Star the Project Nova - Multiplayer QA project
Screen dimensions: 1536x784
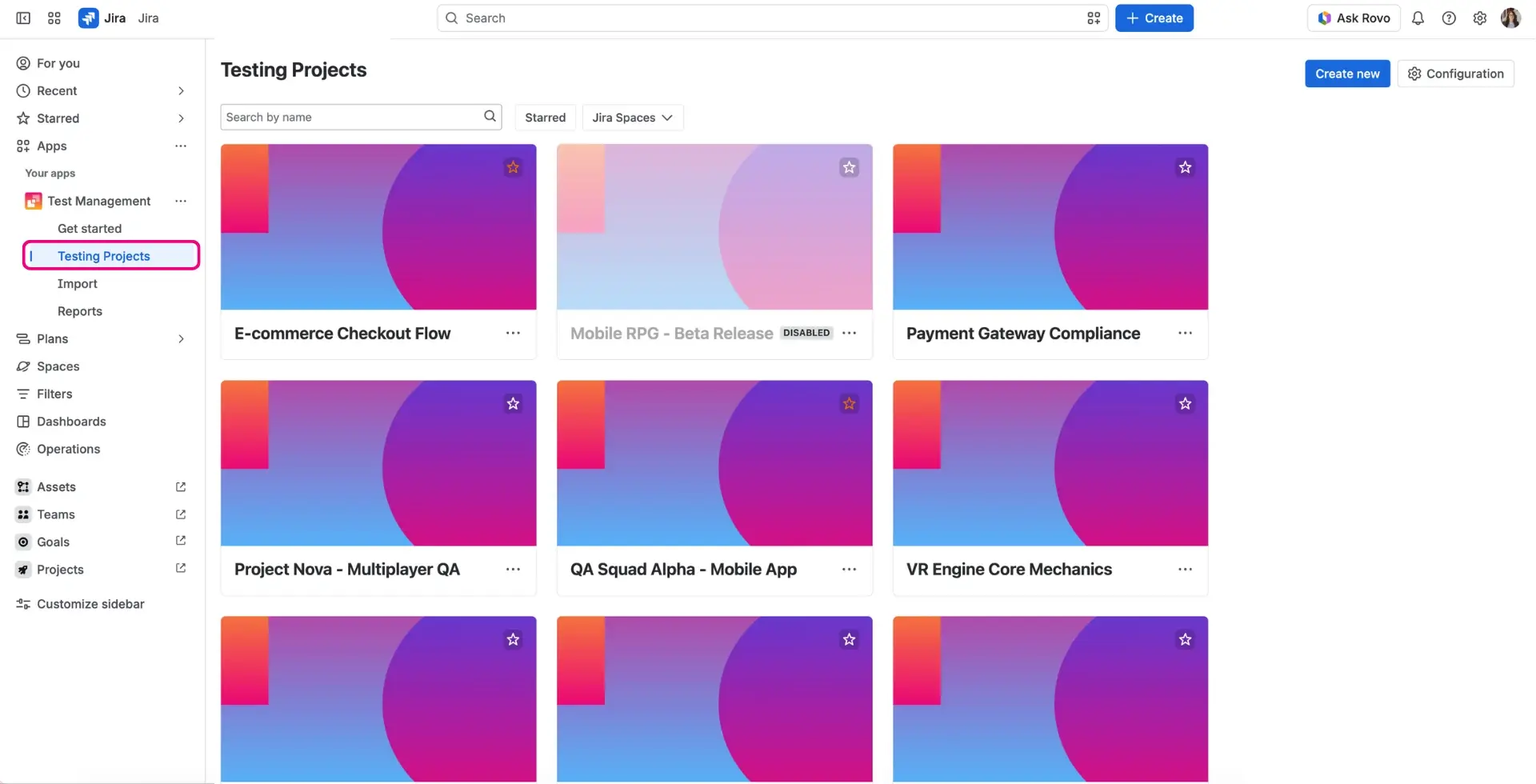(x=513, y=403)
